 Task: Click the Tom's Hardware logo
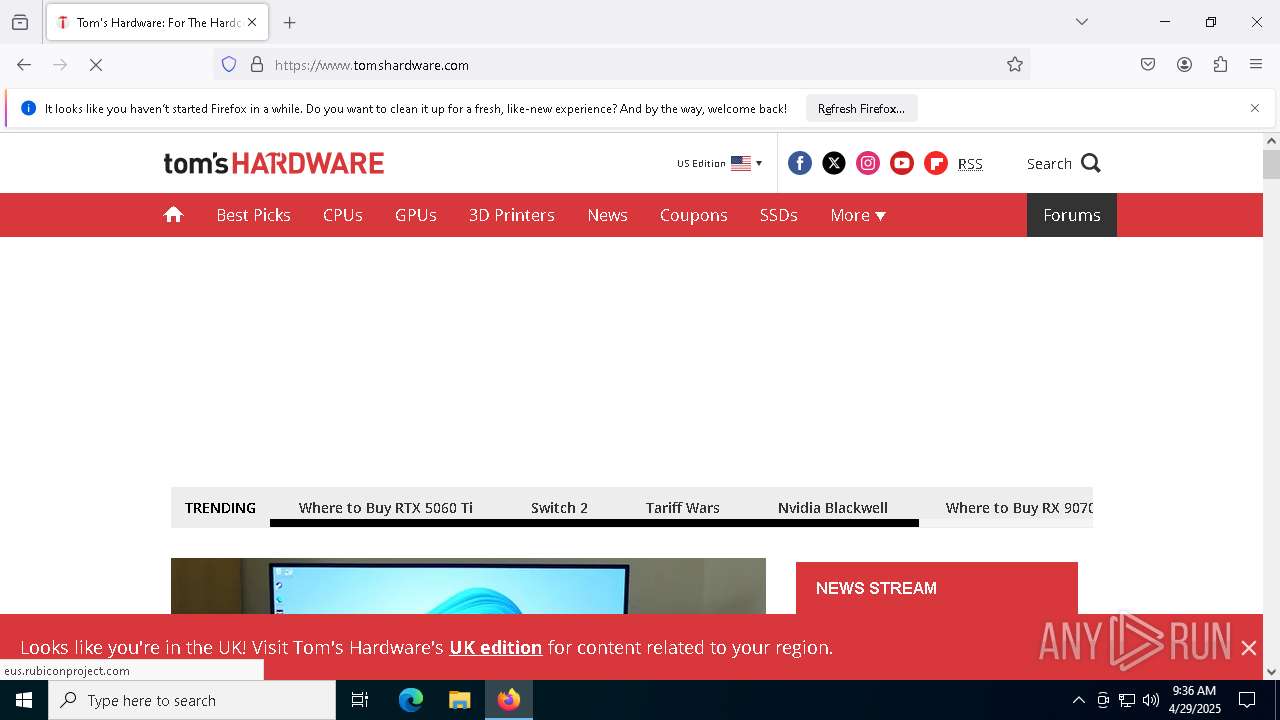[274, 163]
